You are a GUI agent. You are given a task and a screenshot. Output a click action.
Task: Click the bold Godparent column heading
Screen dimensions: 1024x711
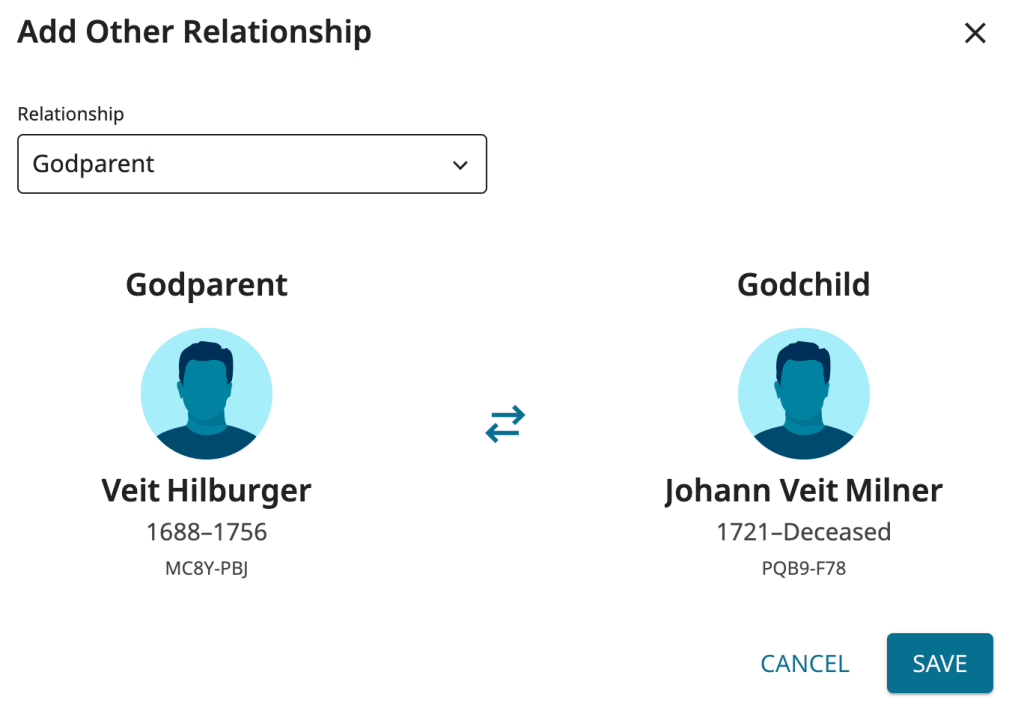[x=206, y=285]
